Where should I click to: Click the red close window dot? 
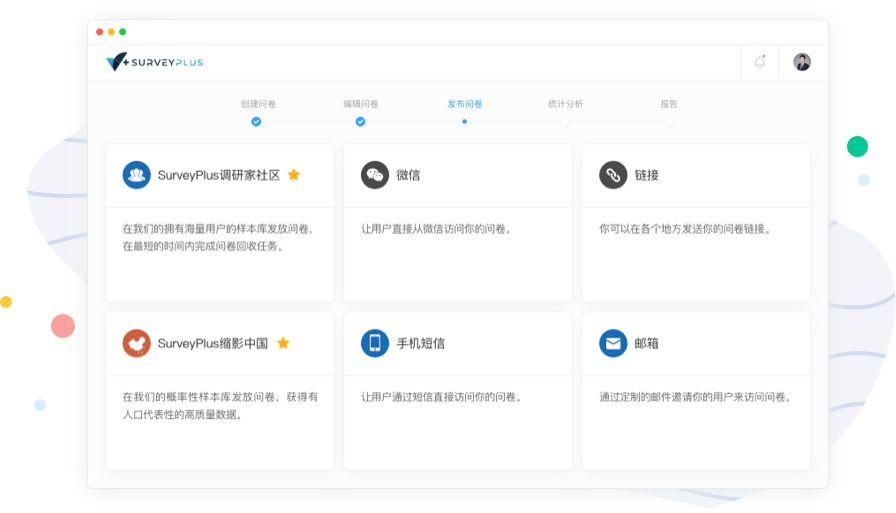[99, 32]
